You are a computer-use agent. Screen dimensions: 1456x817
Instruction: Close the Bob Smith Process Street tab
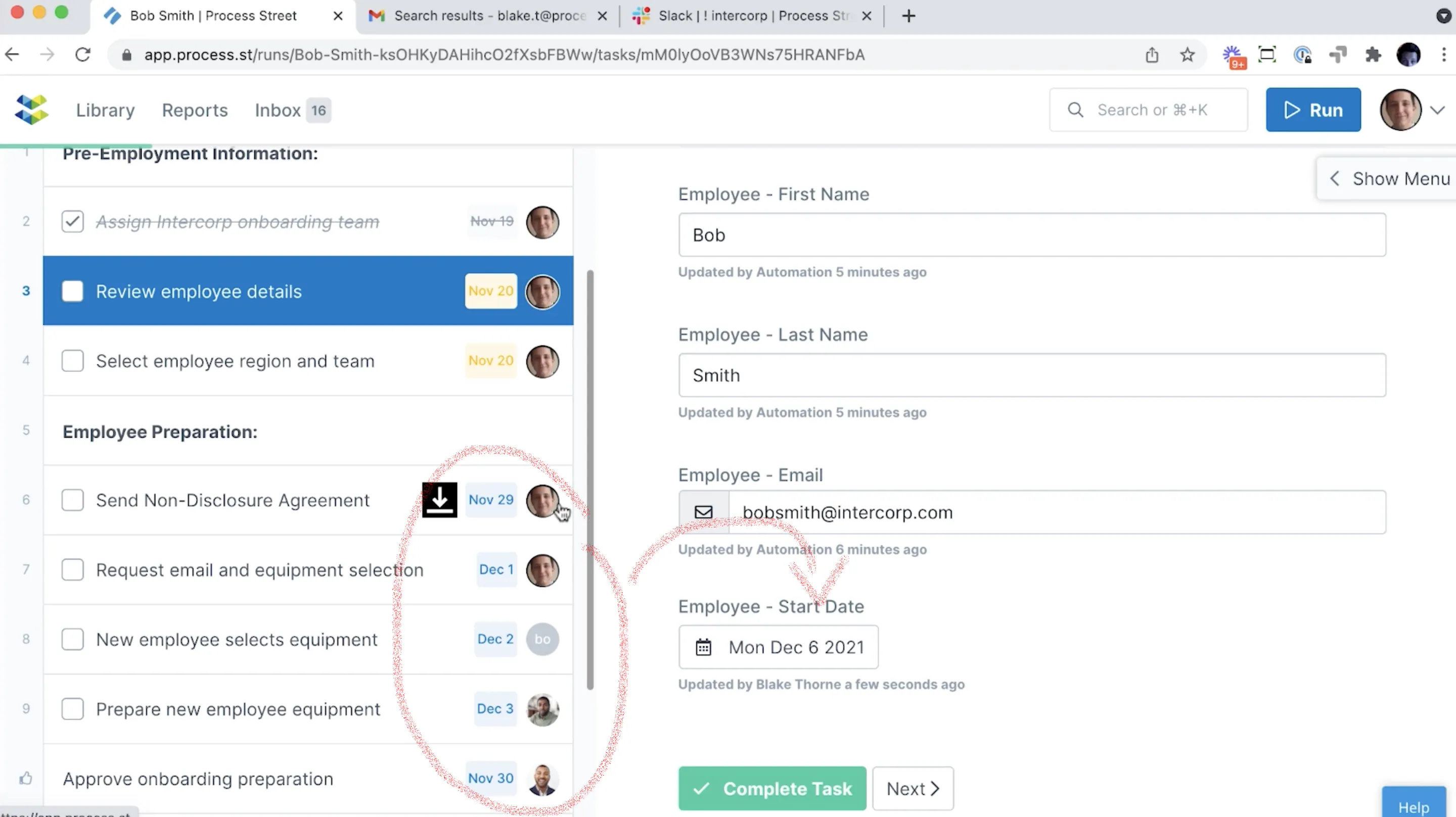[x=338, y=16]
